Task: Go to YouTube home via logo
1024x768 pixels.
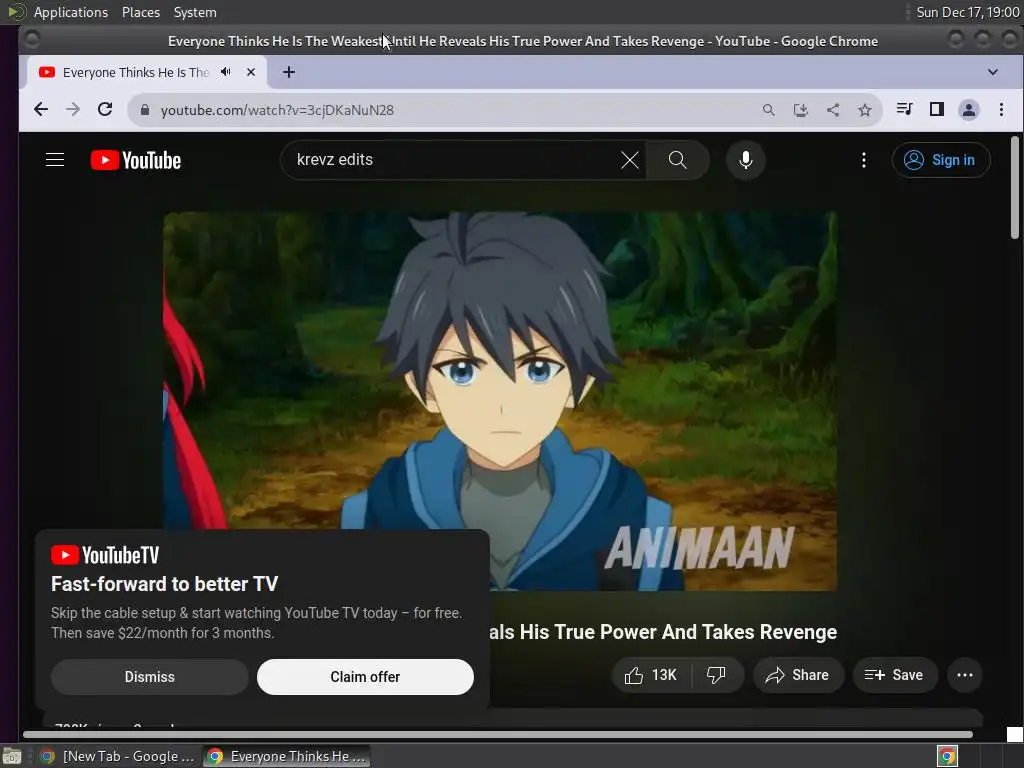Action: click(x=136, y=160)
